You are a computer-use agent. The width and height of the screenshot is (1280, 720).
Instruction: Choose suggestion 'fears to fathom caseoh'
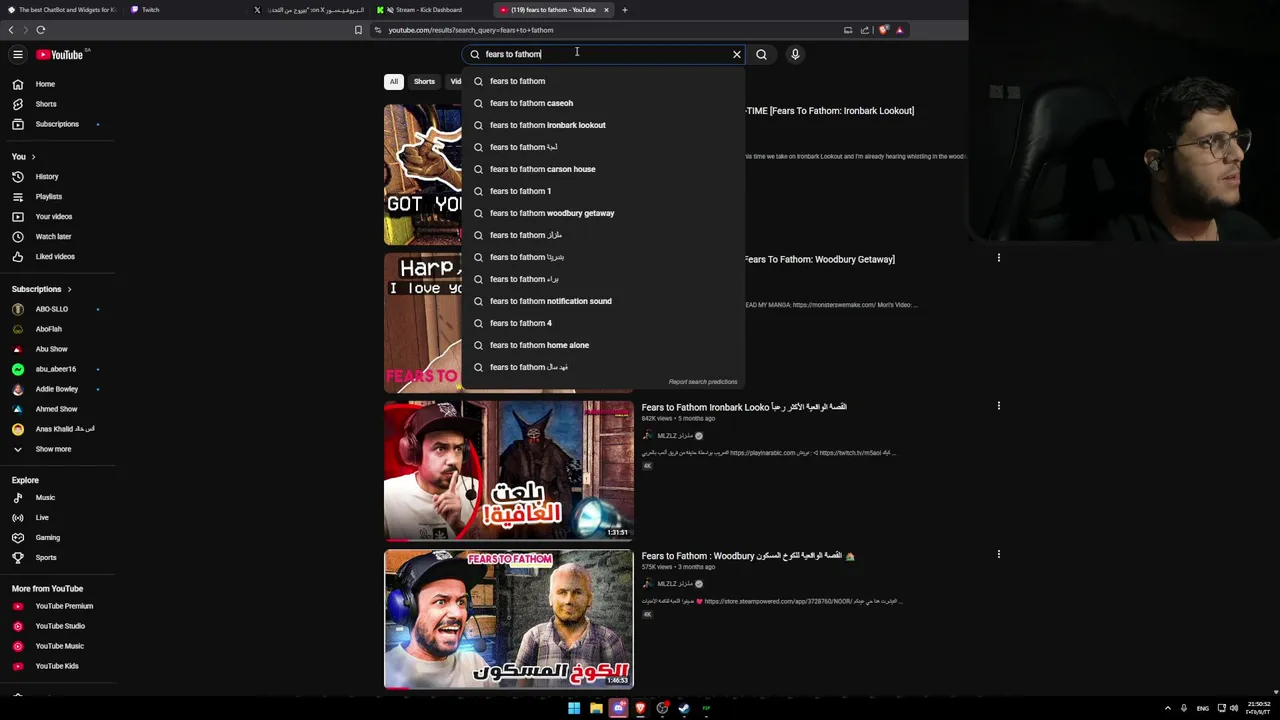pyautogui.click(x=603, y=103)
